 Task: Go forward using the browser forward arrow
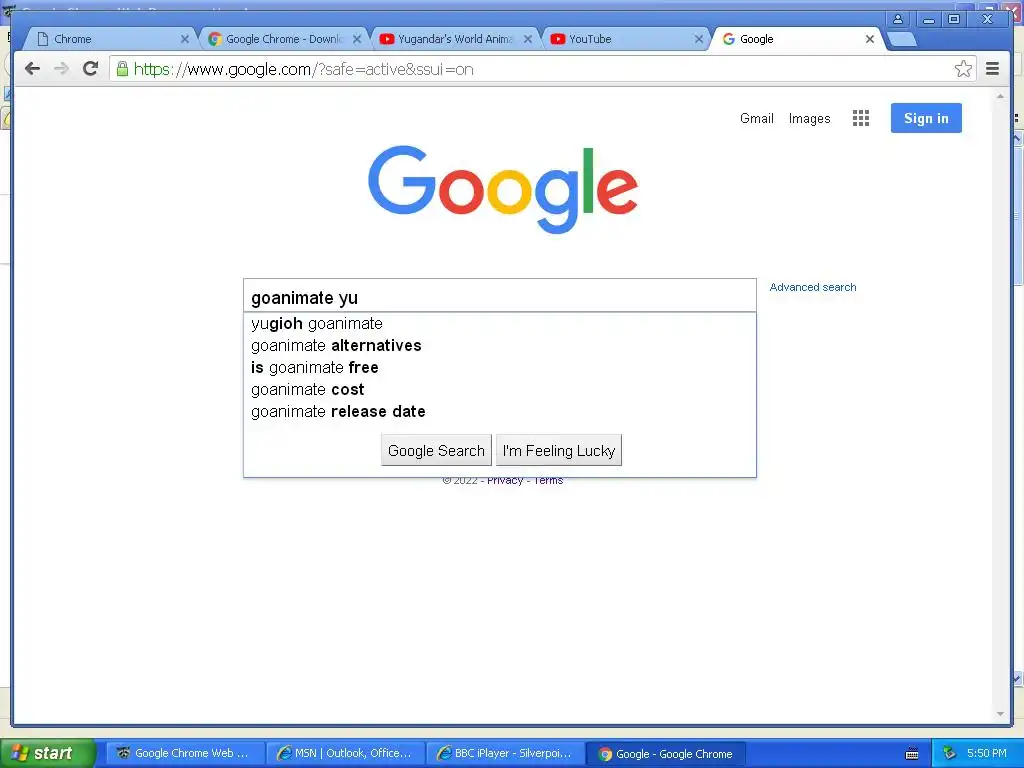61,69
